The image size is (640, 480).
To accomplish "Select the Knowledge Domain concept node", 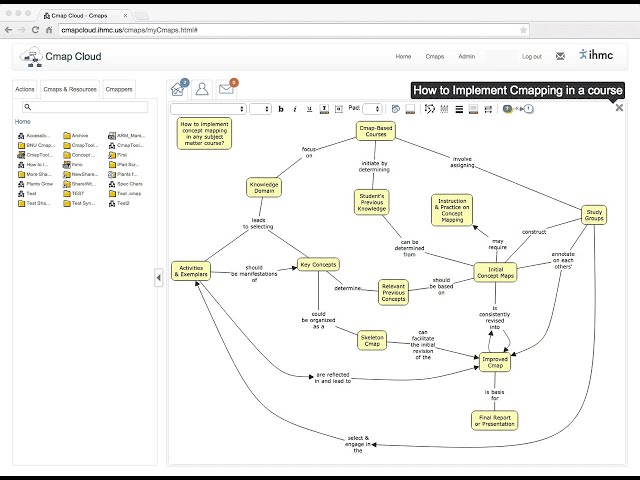I will click(x=264, y=187).
